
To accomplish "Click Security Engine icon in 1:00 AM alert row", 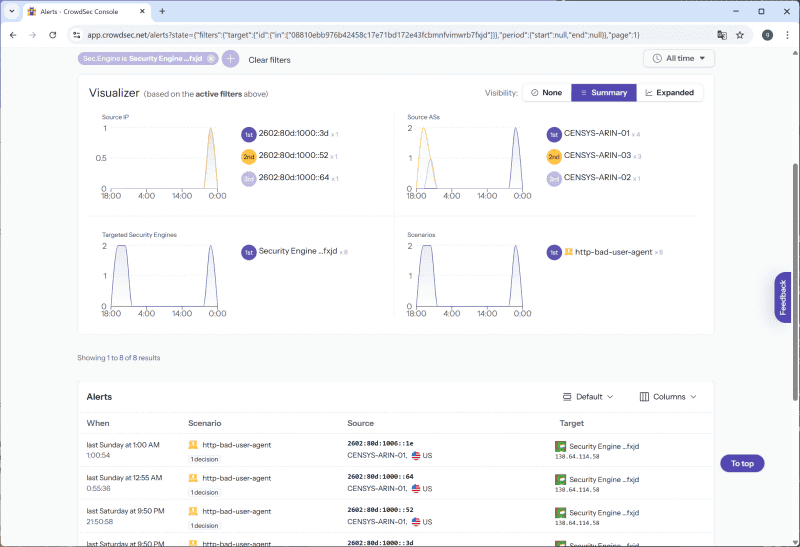I will [x=560, y=446].
